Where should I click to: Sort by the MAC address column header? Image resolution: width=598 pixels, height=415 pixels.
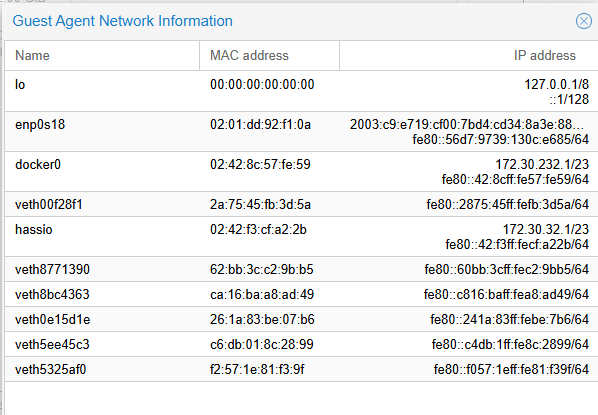[269, 56]
